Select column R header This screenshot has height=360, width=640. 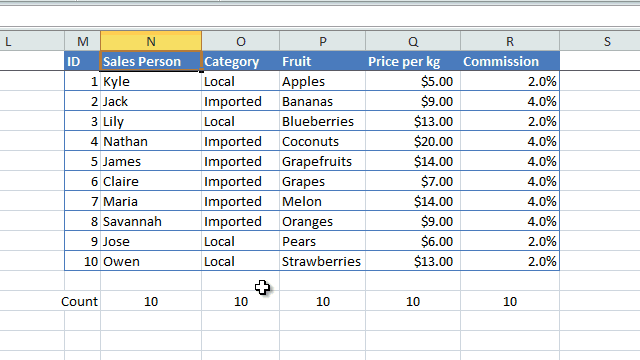point(510,41)
